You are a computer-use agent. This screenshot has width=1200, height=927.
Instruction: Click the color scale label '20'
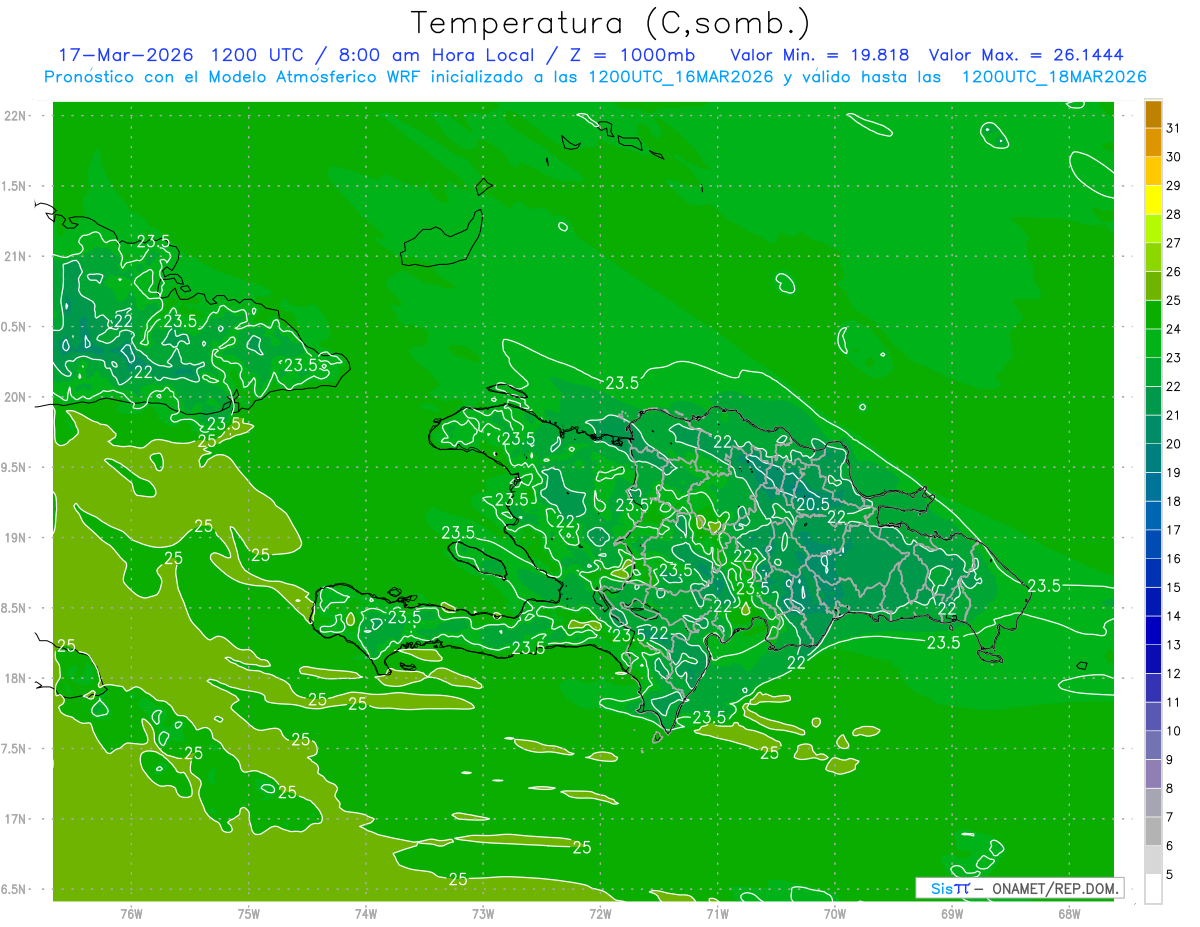tap(1174, 444)
